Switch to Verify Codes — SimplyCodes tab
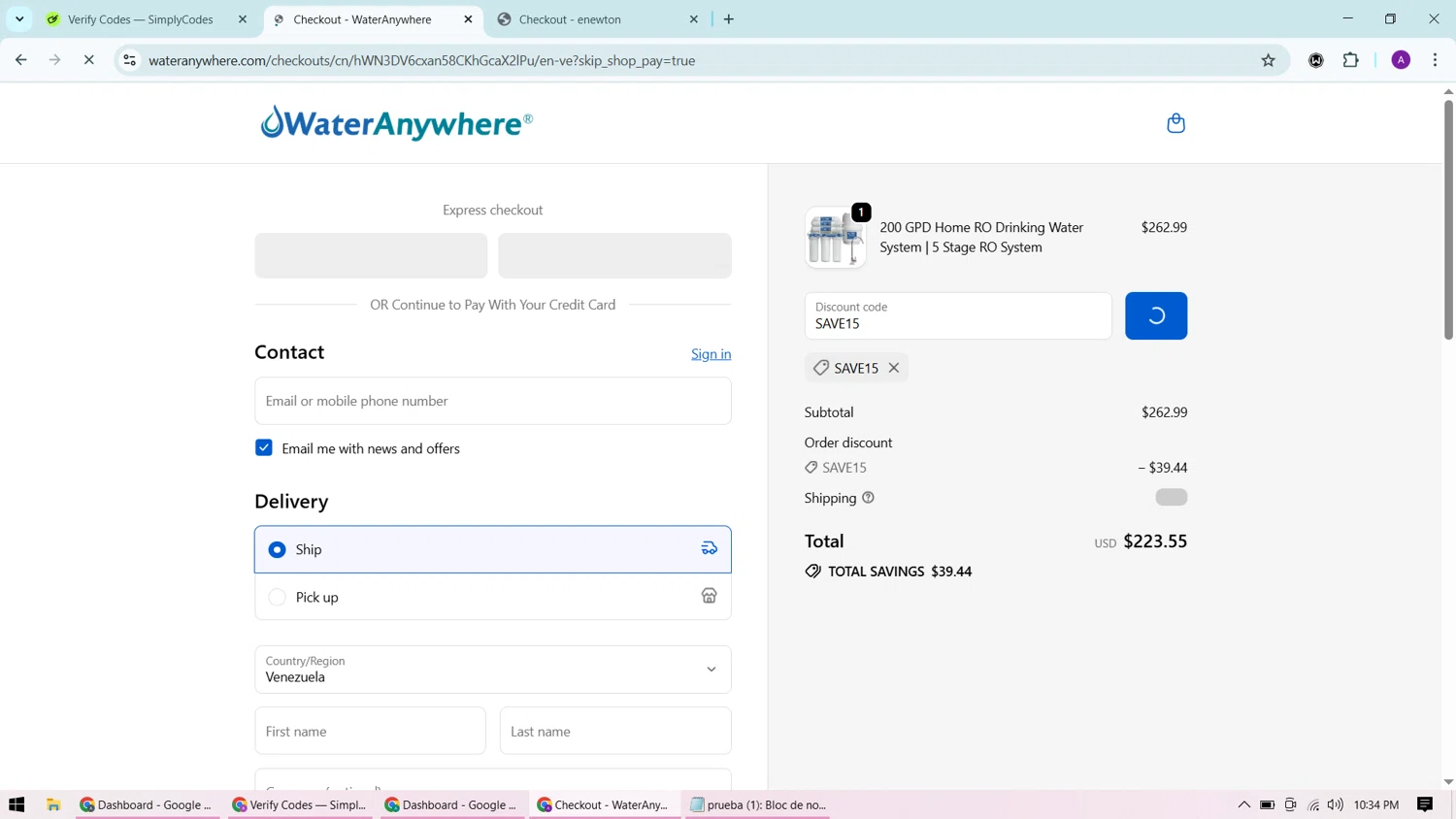This screenshot has height=819, width=1456. (x=141, y=19)
